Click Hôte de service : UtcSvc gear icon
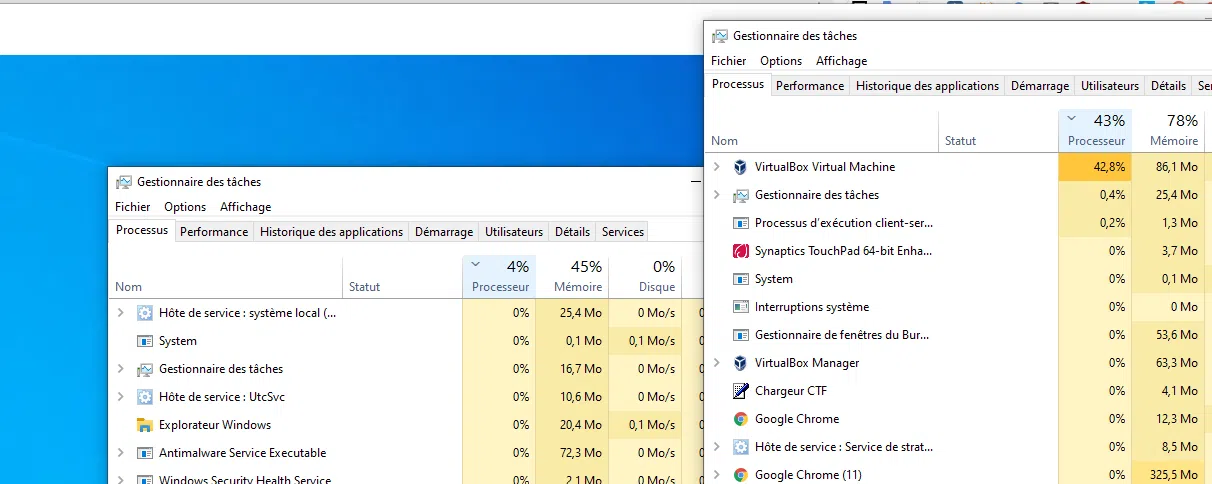 145,397
